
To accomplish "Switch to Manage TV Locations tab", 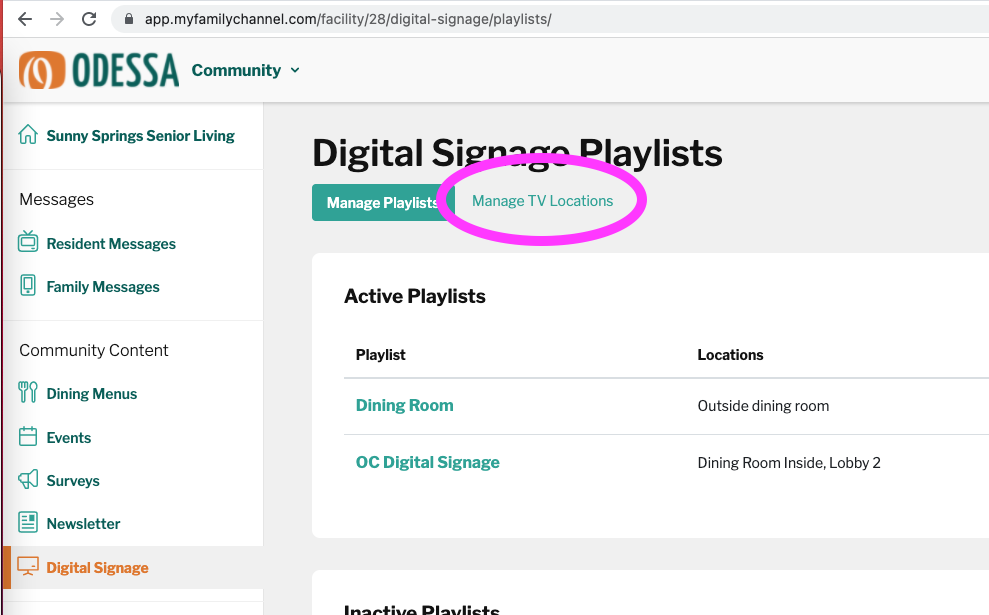I will point(542,201).
